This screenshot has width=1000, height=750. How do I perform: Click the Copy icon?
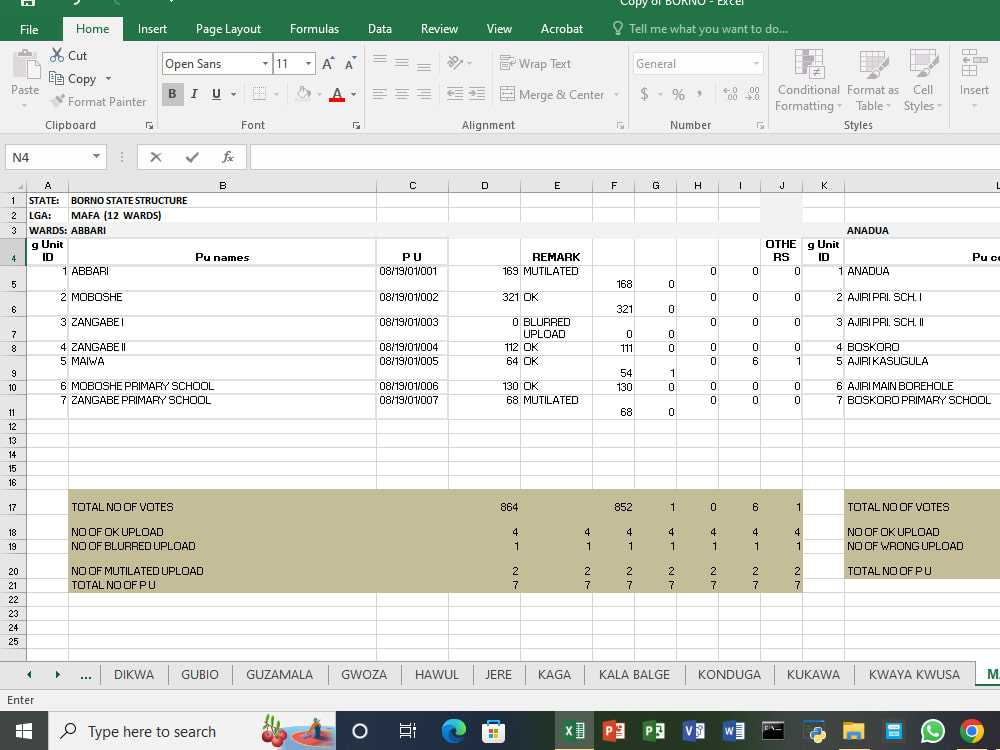pos(57,78)
